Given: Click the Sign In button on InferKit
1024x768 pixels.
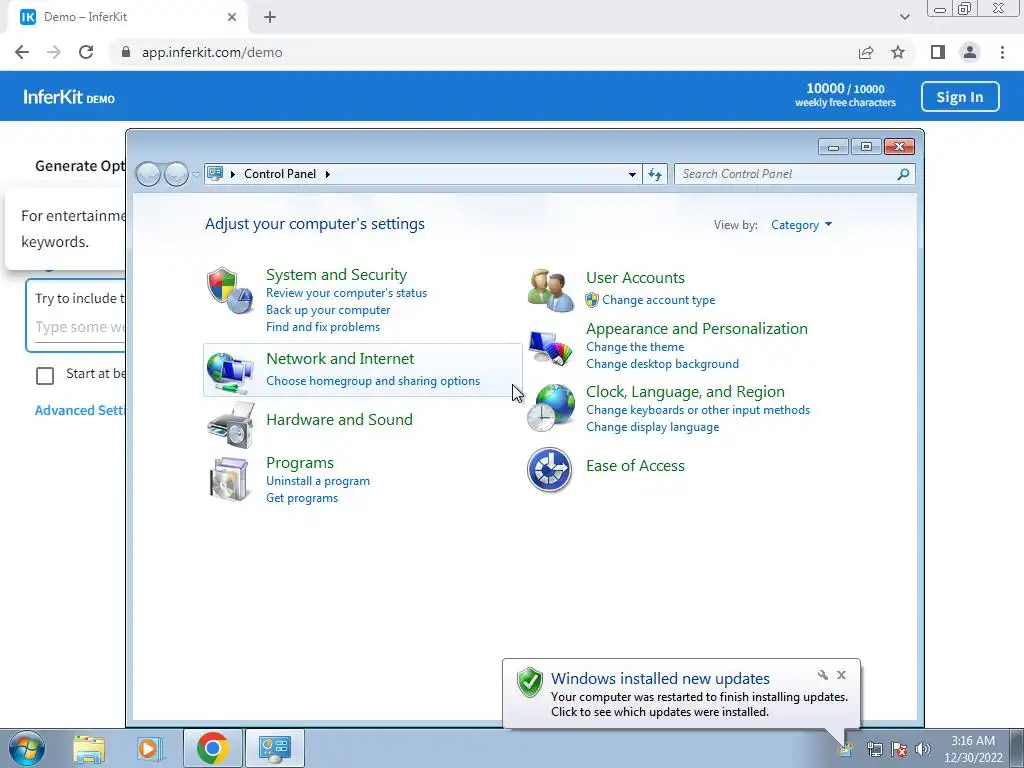Looking at the screenshot, I should [960, 97].
